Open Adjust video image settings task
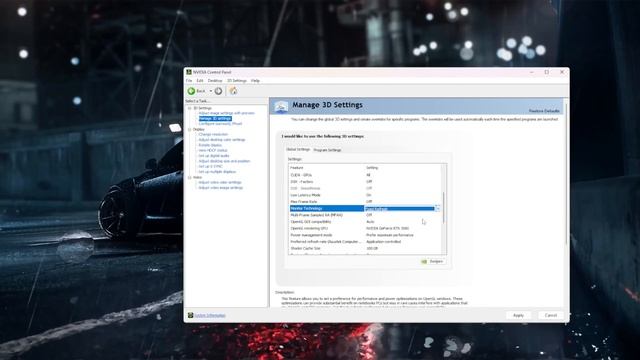Image resolution: width=640 pixels, height=360 pixels. pos(220,188)
